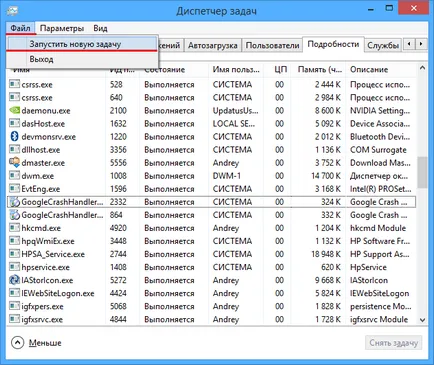Screen dimensions: 434x365
Task: Click the igfxsrvc.exe process icon
Action: tap(14, 319)
